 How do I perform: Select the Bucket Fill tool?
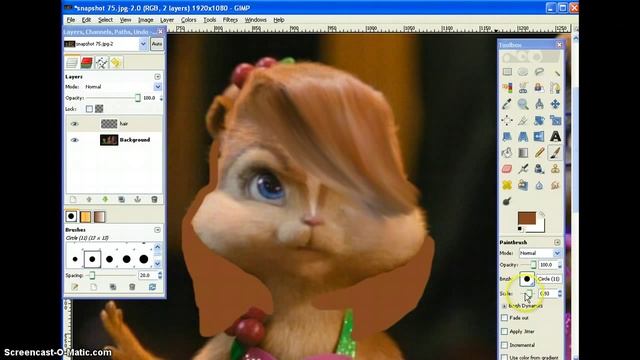[507, 153]
